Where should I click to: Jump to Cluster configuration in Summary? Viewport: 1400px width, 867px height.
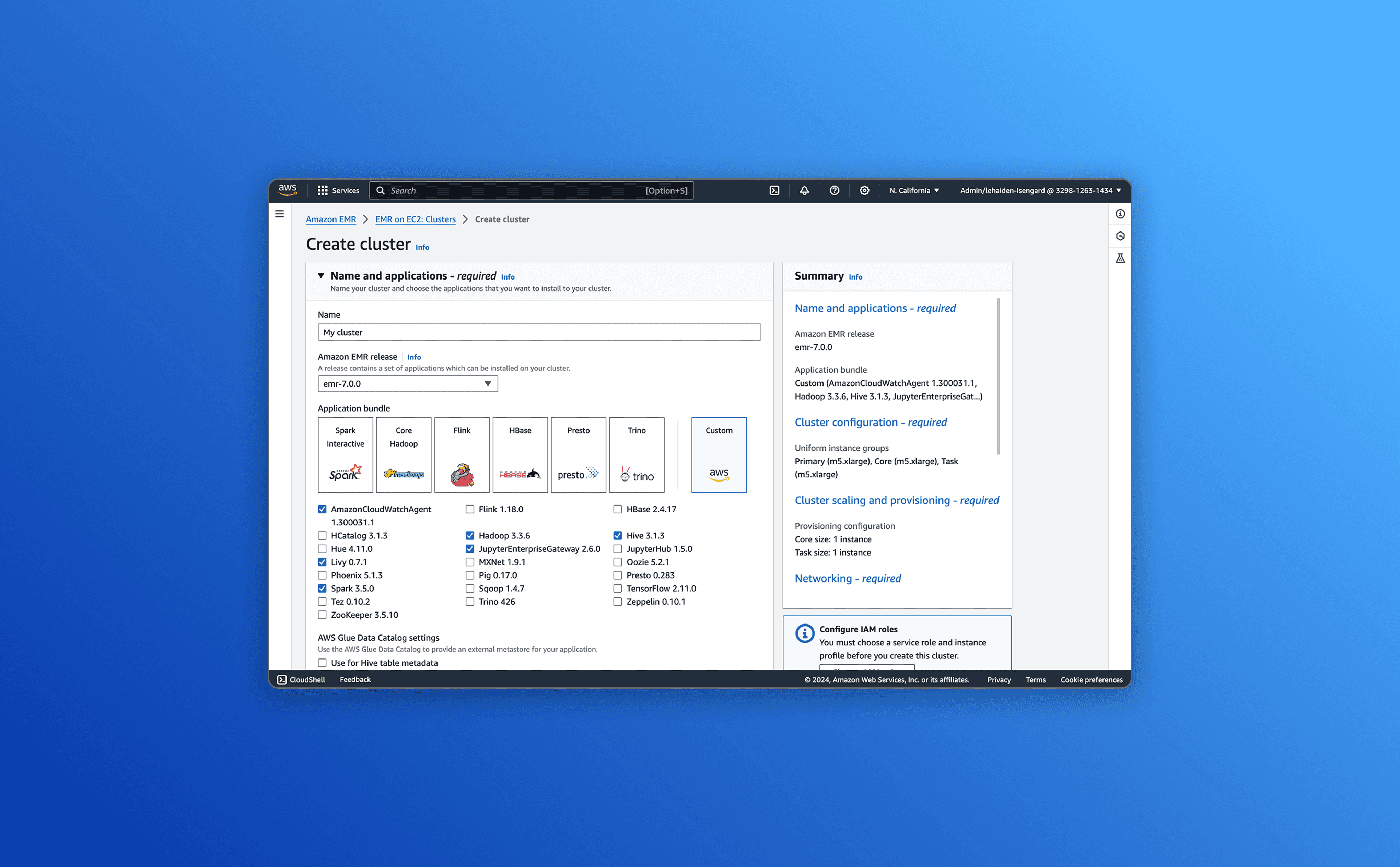tap(870, 422)
